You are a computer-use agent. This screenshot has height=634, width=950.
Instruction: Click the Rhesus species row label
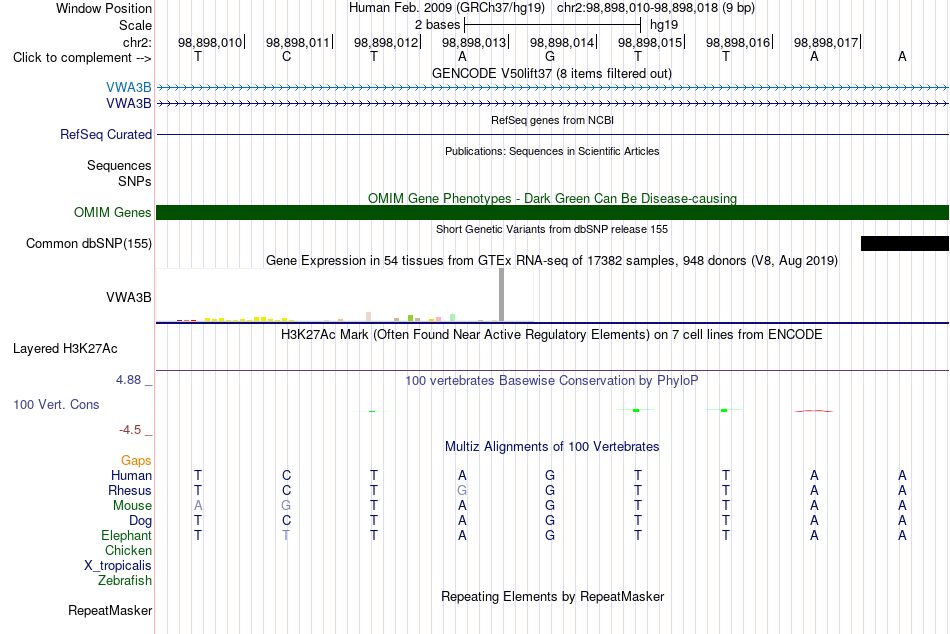pos(130,490)
